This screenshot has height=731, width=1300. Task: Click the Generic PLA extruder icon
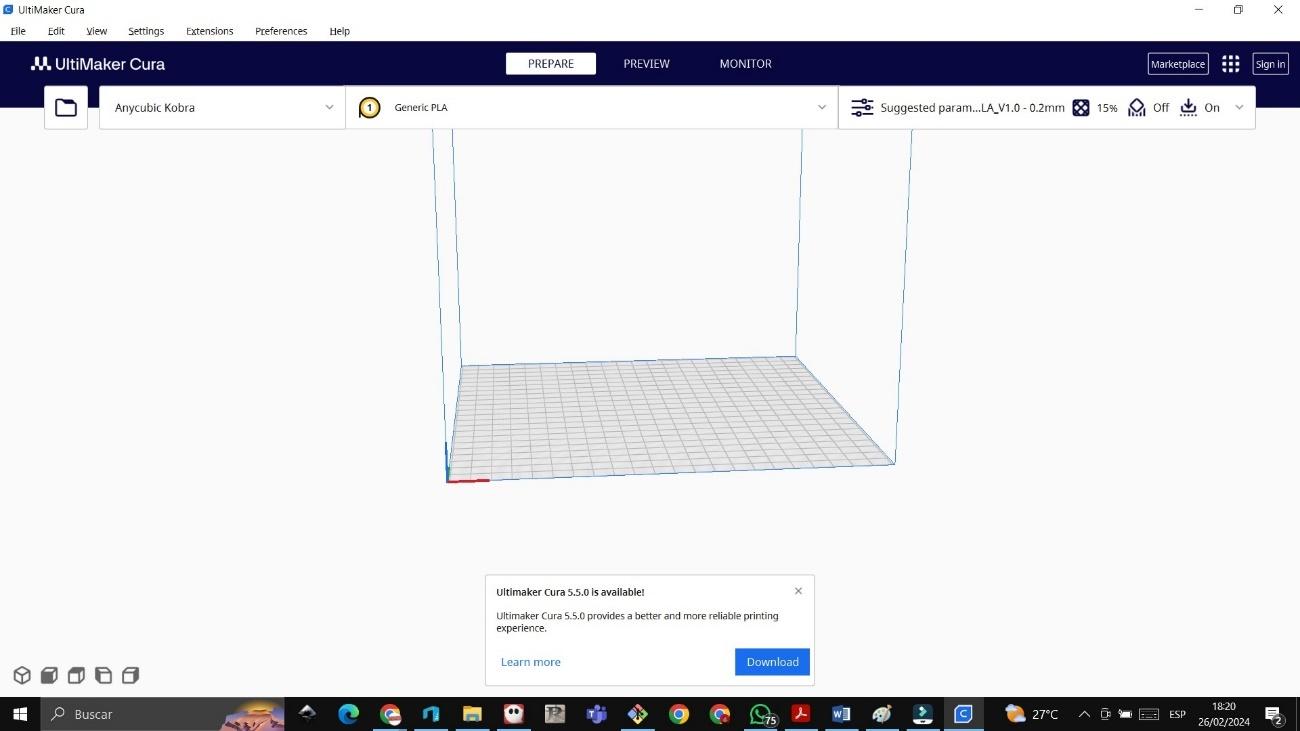pos(370,108)
